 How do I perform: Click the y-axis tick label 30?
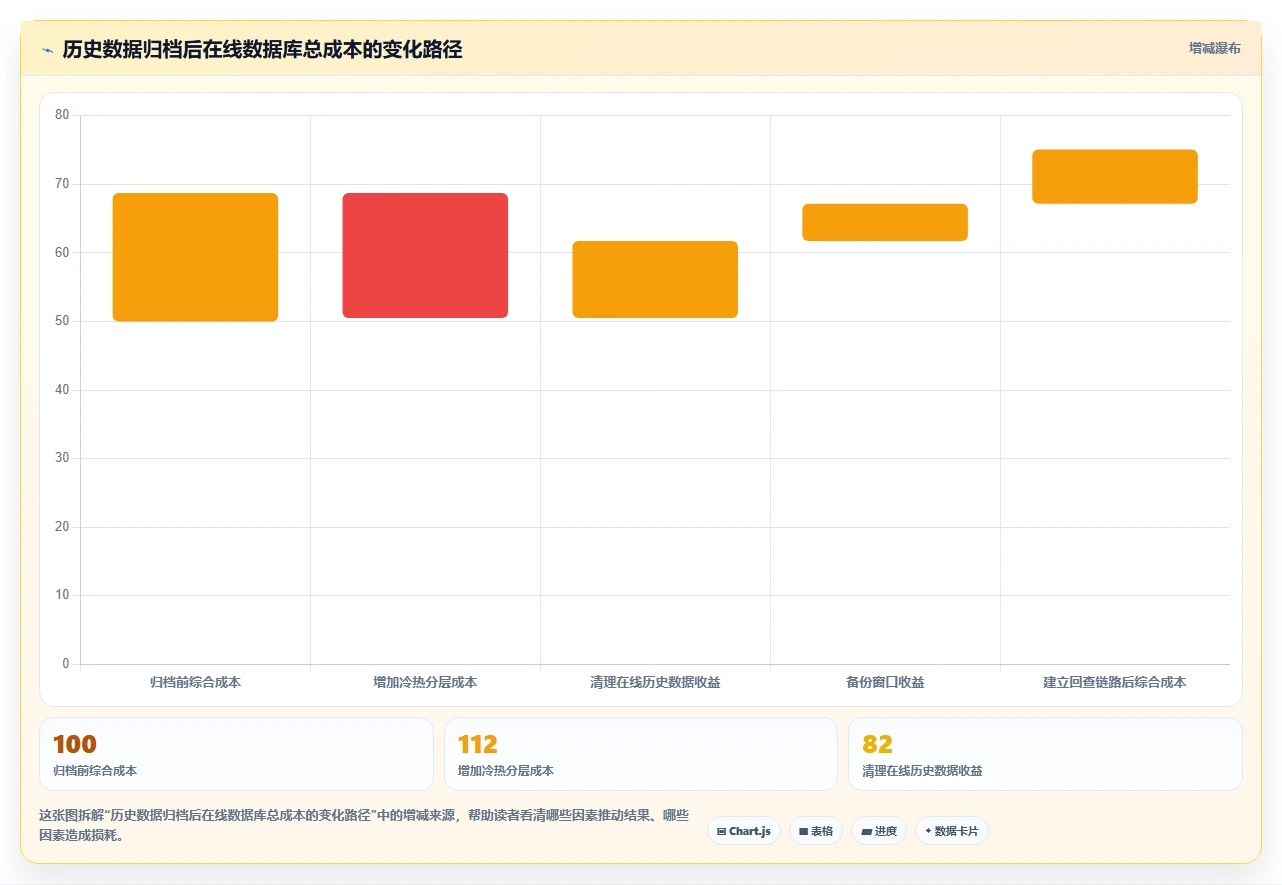[62, 458]
